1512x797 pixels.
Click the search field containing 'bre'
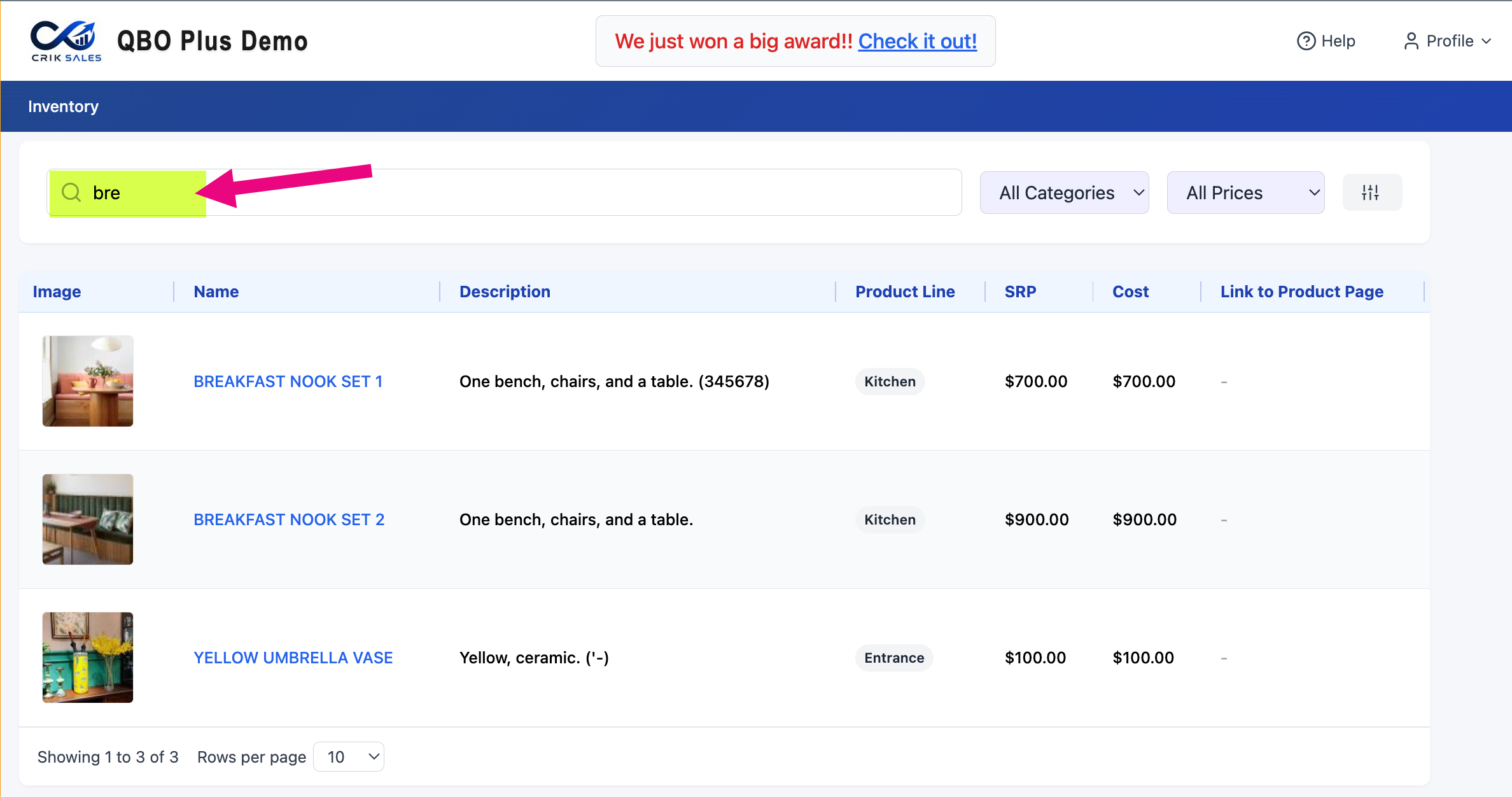click(504, 192)
